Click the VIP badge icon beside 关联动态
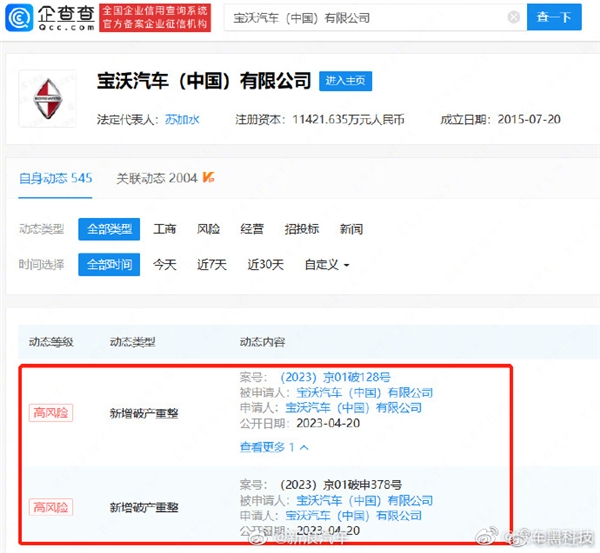The image size is (600, 553). pos(209,177)
